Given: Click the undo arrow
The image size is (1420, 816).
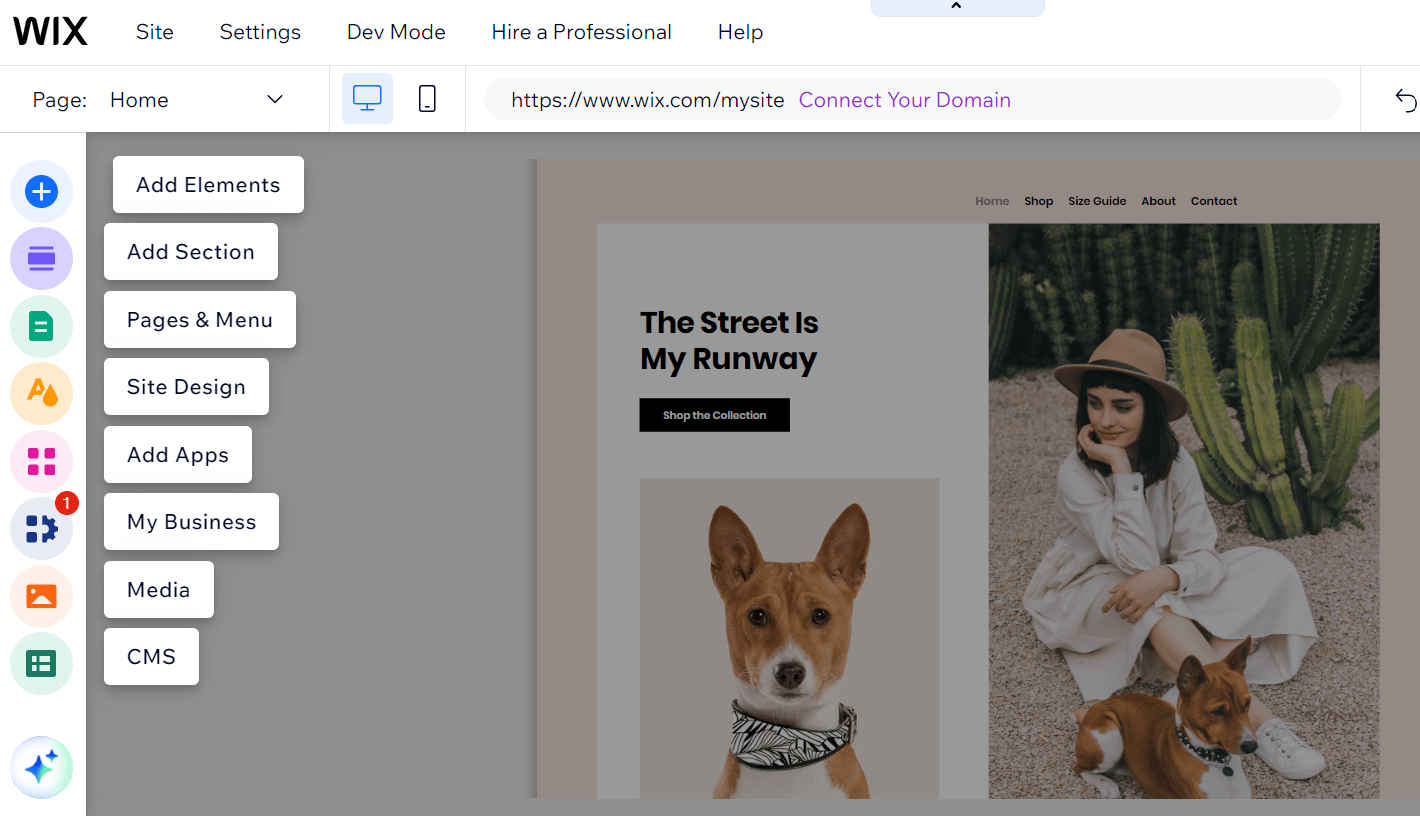Looking at the screenshot, I should (1405, 99).
